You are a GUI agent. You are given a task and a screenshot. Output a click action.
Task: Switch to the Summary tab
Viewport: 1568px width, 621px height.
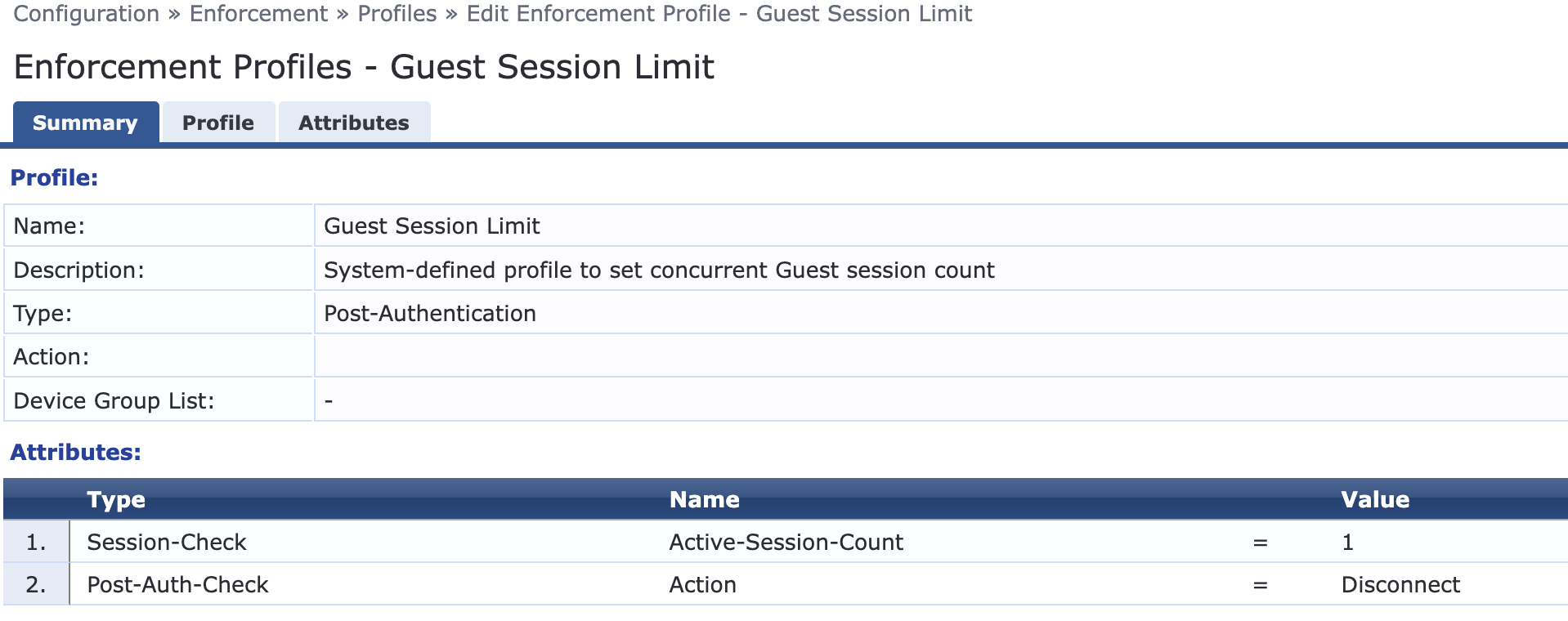(85, 123)
